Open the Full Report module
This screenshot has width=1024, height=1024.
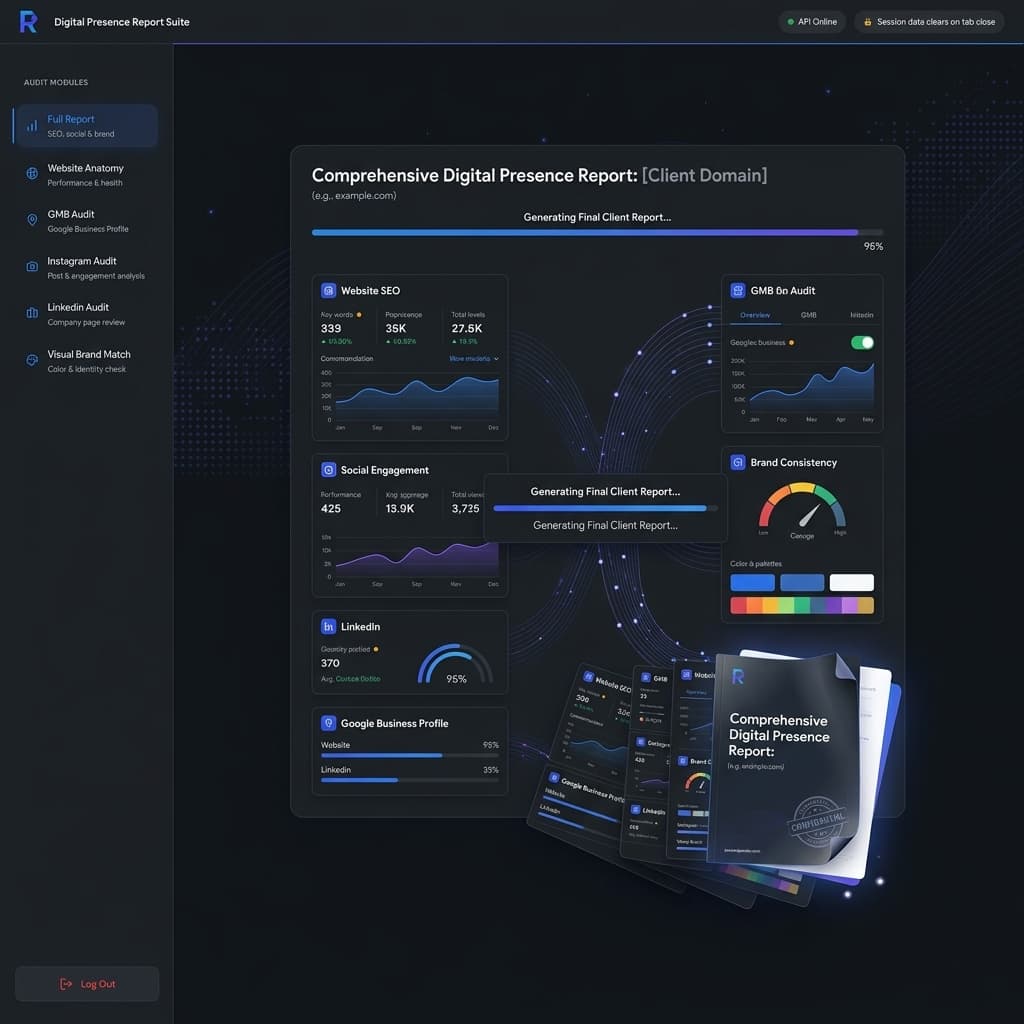86,126
